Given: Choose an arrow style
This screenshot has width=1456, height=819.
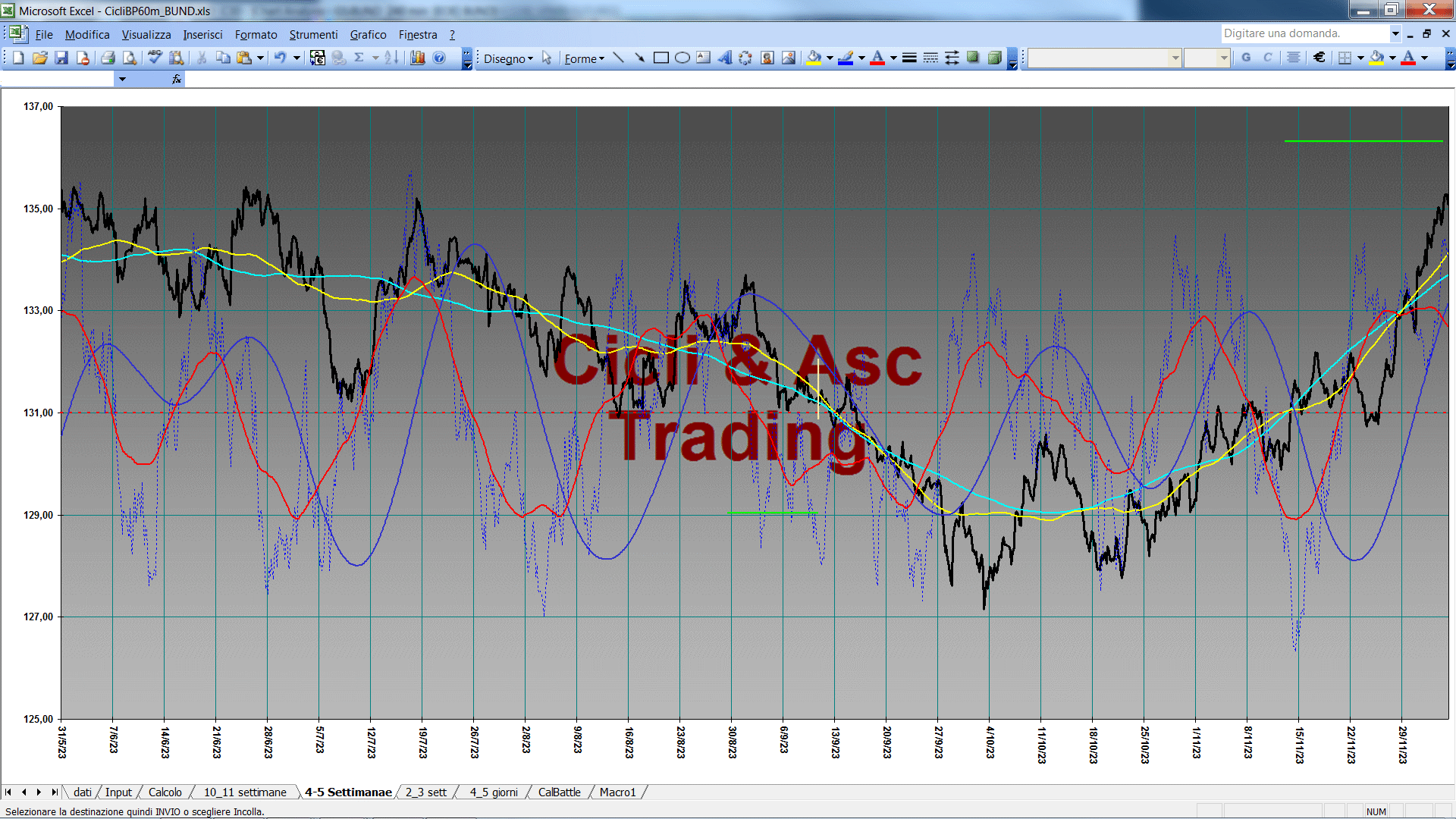Looking at the screenshot, I should 952,58.
